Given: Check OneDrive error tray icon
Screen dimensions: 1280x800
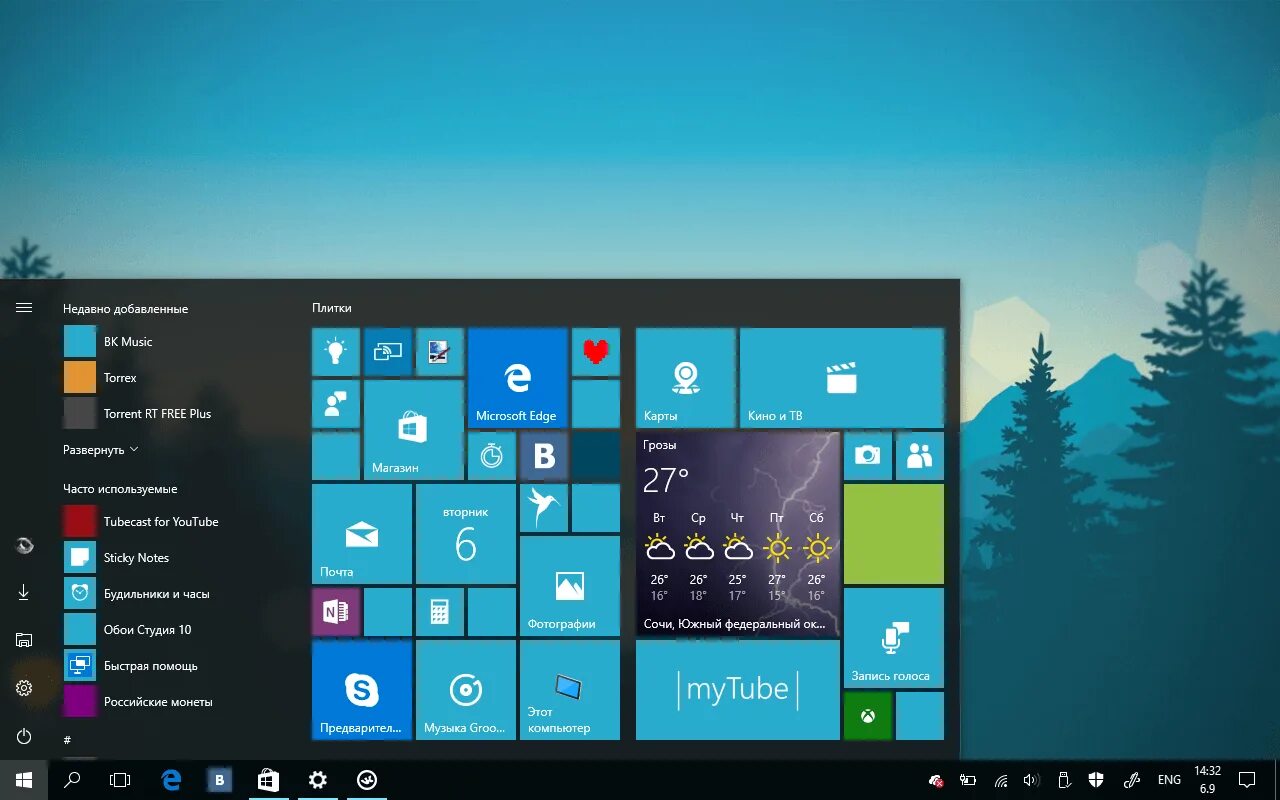Looking at the screenshot, I should [936, 780].
